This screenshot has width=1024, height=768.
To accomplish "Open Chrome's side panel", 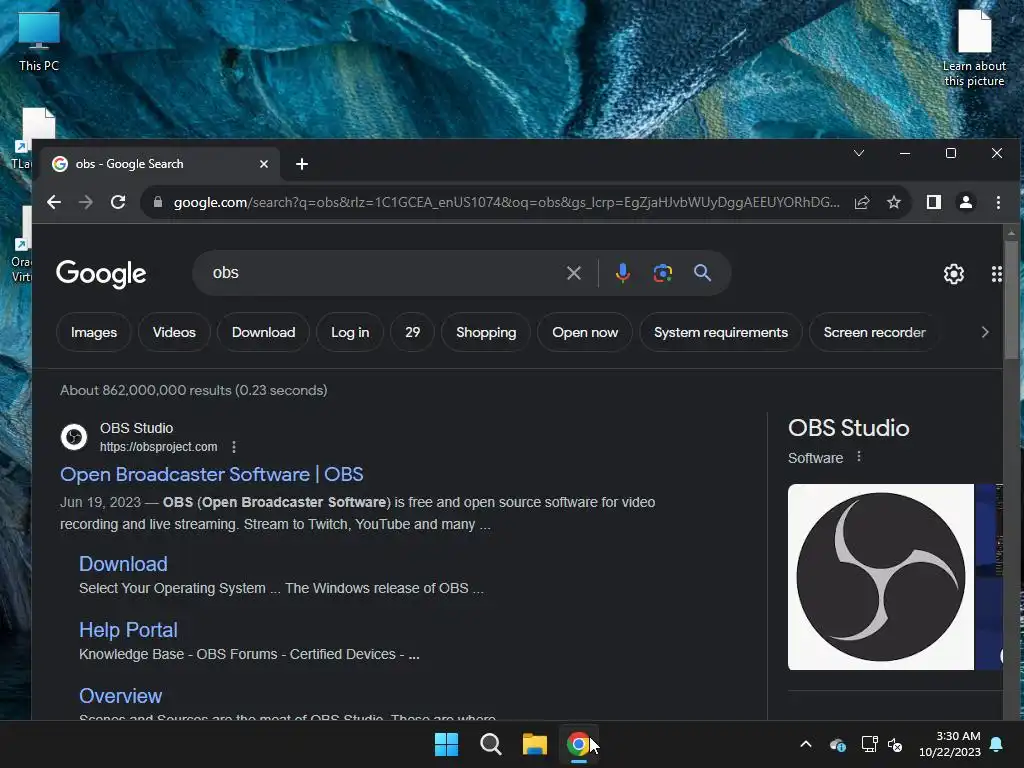I will 934,202.
